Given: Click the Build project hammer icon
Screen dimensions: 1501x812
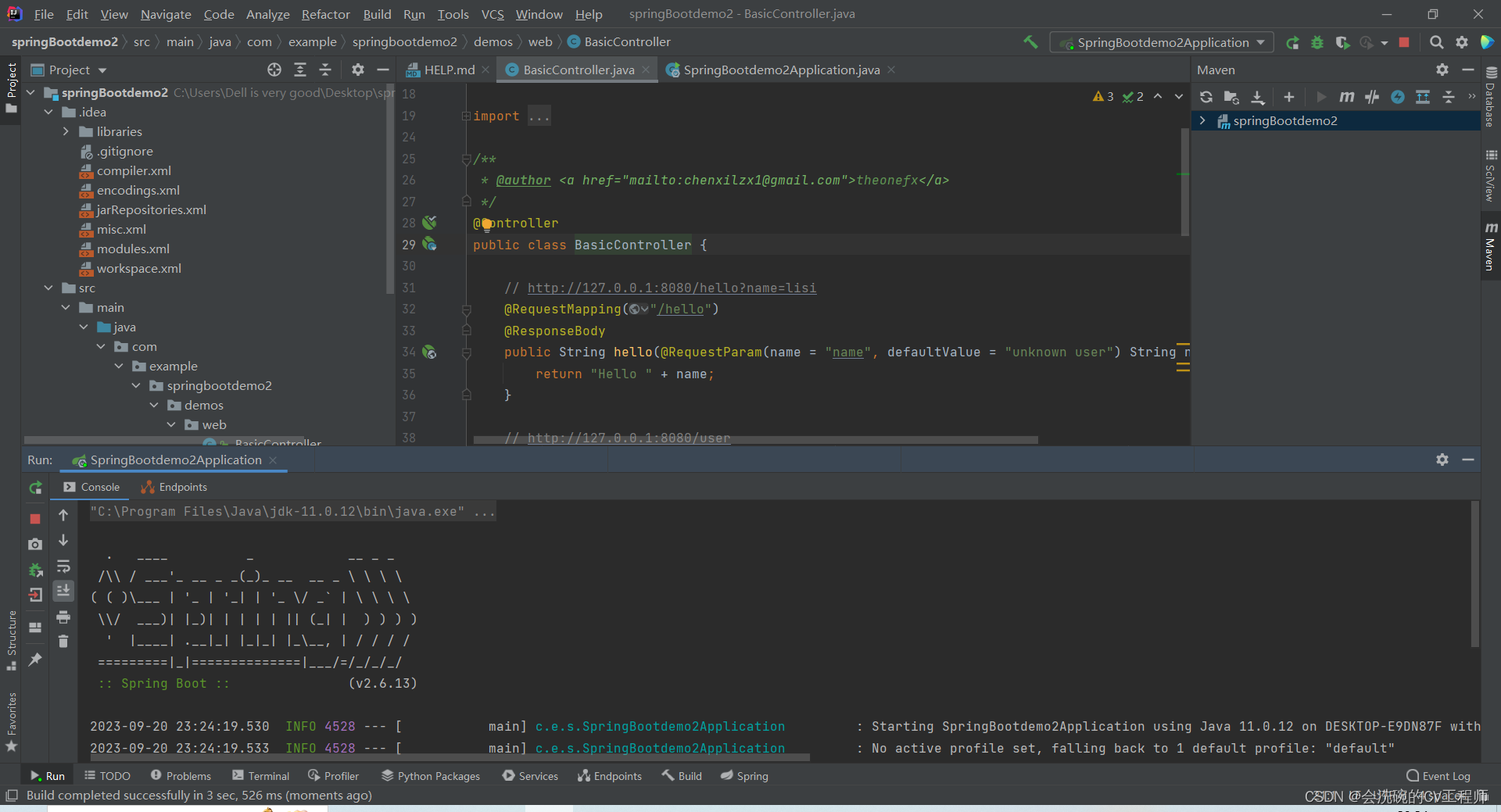Looking at the screenshot, I should point(1030,42).
